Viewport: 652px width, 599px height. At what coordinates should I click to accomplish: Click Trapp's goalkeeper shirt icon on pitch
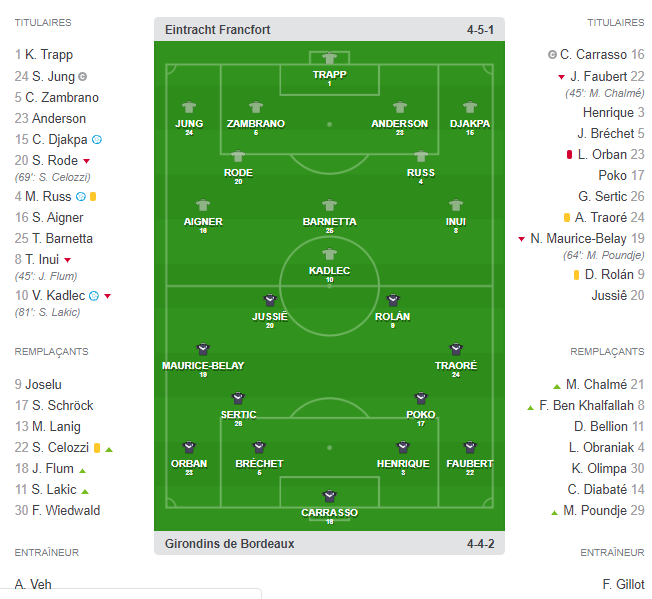(x=329, y=59)
